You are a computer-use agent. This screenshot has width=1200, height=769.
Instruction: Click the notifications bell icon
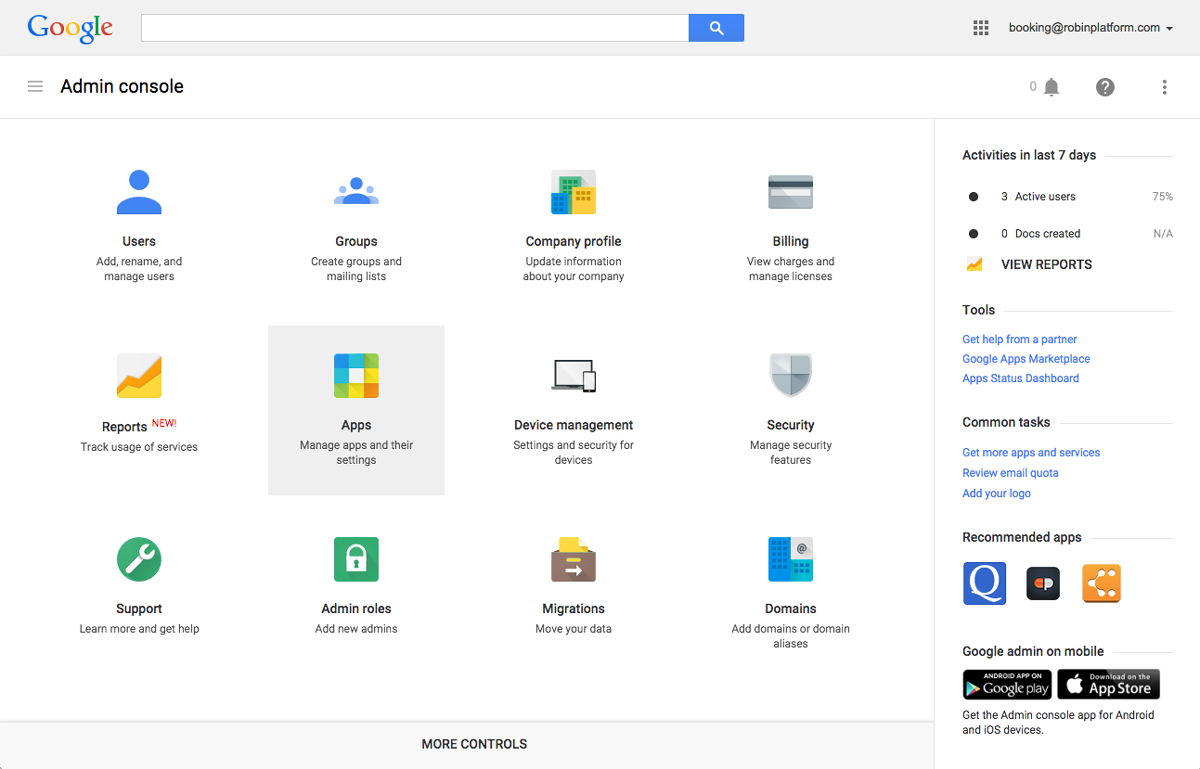[x=1051, y=87]
